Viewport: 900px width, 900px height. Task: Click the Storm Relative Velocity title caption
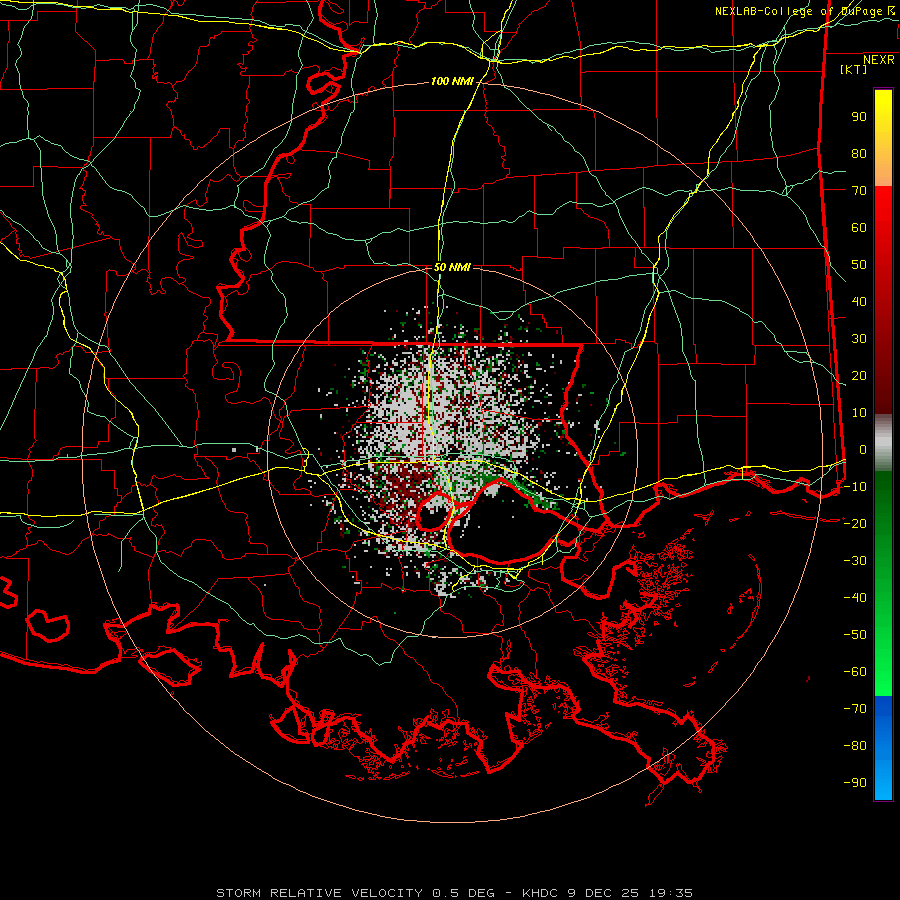(454, 893)
